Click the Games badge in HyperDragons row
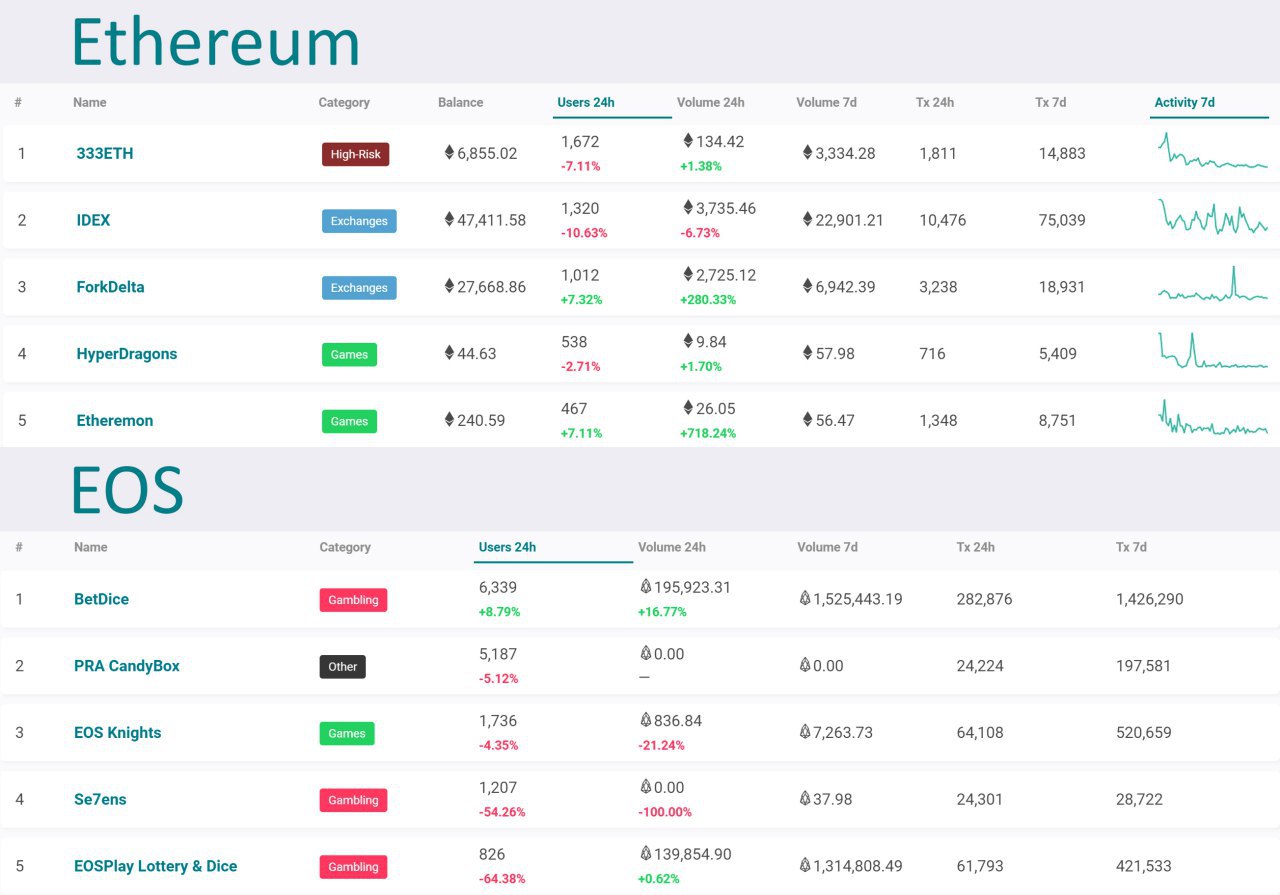Viewport: 1280px width, 895px height. coord(349,354)
